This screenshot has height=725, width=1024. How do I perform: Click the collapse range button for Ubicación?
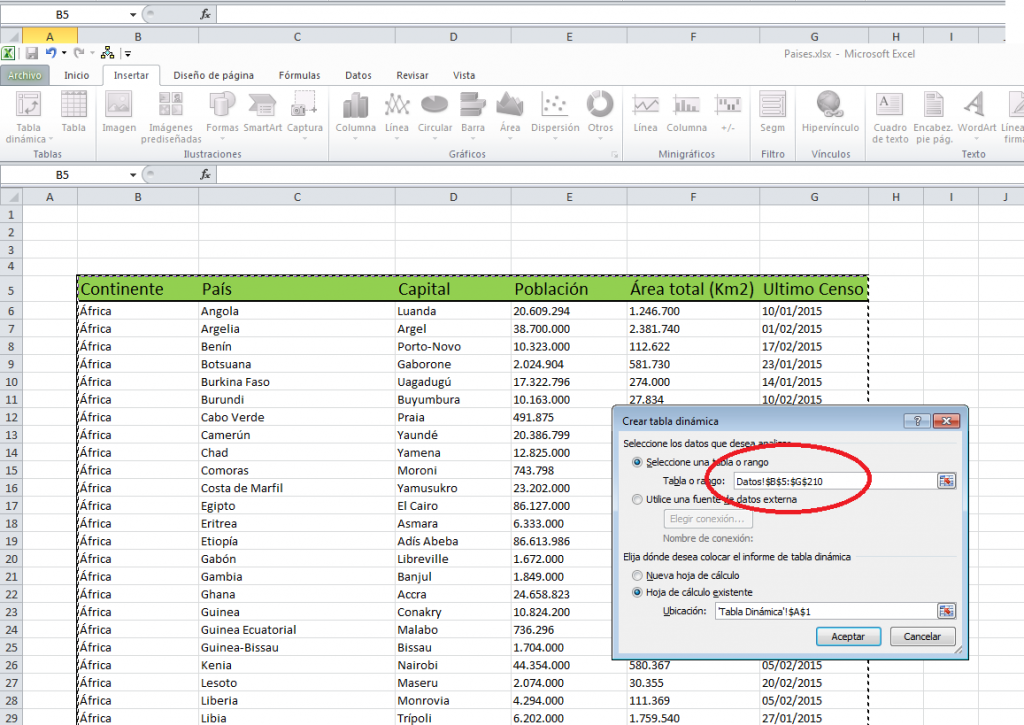coord(946,611)
